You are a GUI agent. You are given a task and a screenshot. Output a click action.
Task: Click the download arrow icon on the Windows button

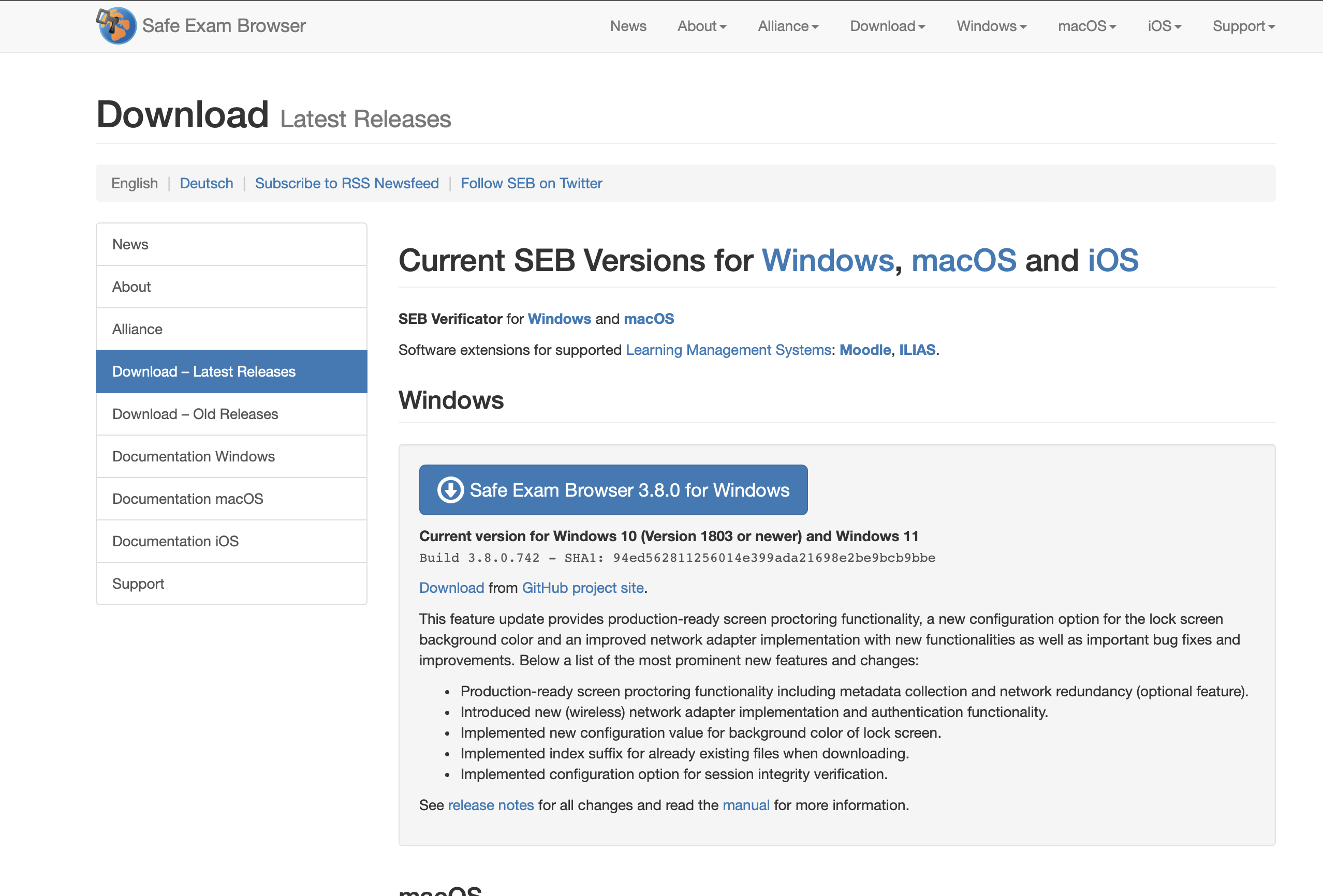(450, 490)
